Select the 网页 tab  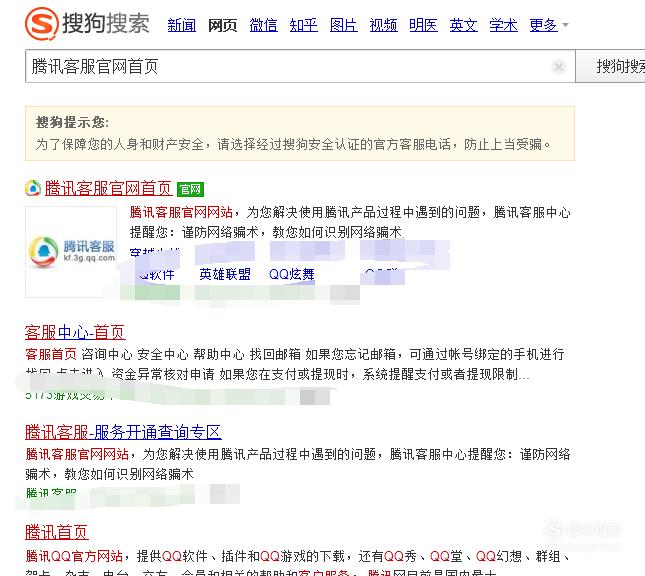(223, 25)
